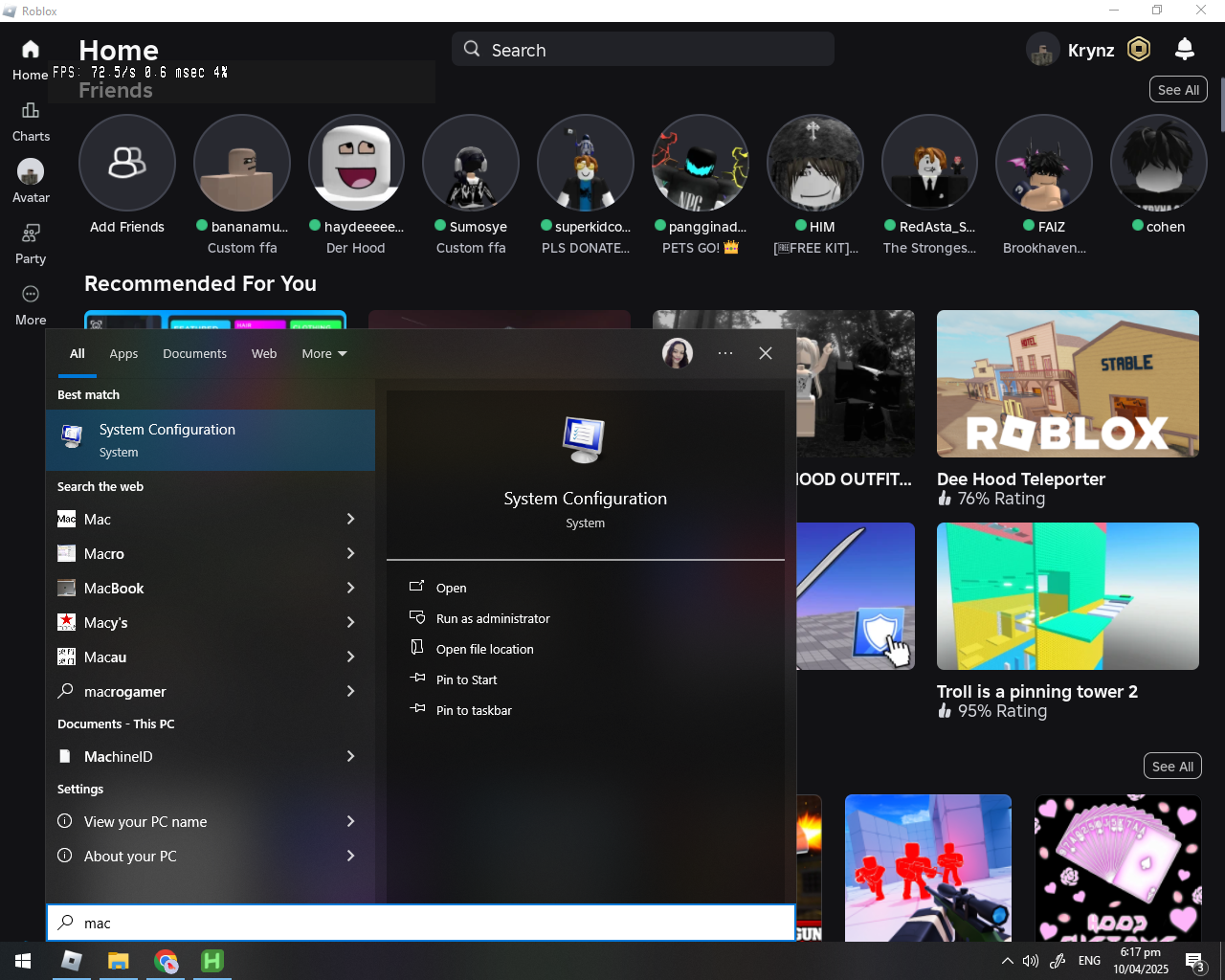Open Roblox from the taskbar
Viewport: 1225px width, 980px height.
click(x=72, y=961)
